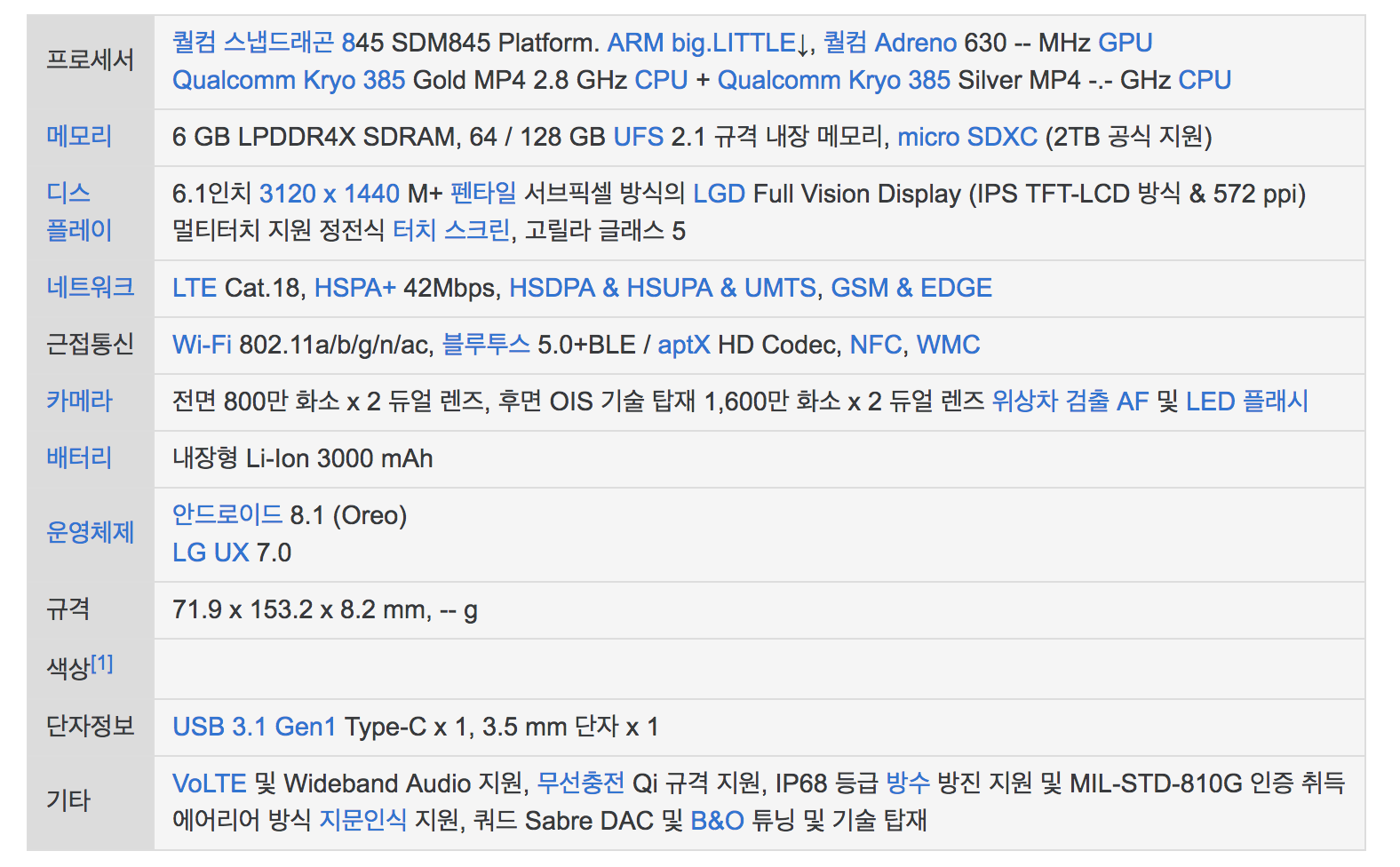Image resolution: width=1400 pixels, height=867 pixels.
Task: Open Qualcomm Kryo 385 link before Gold
Action: pyautogui.click(x=289, y=80)
